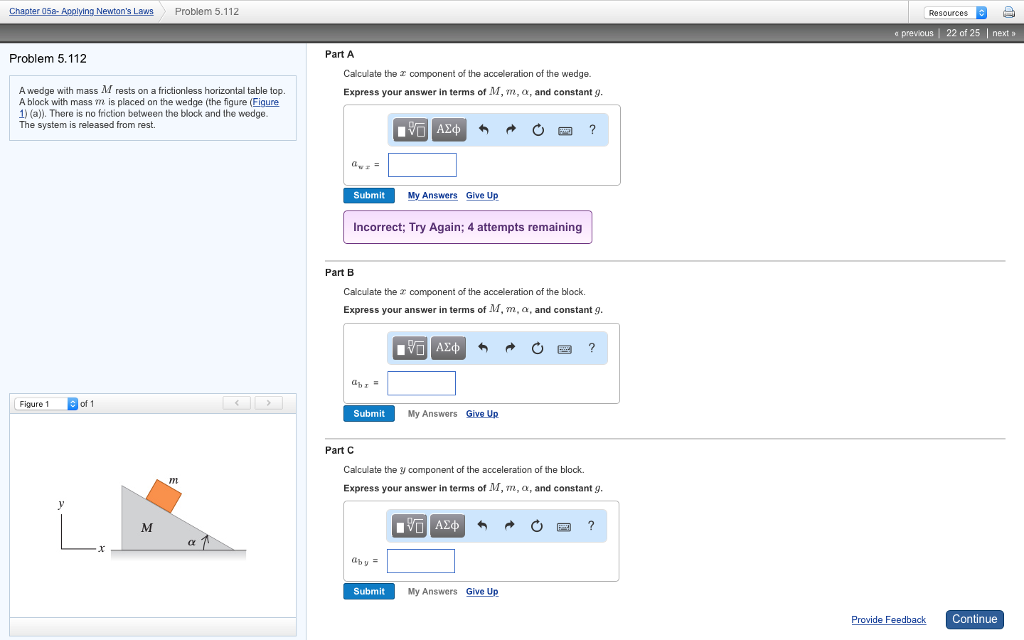The width and height of the screenshot is (1024, 640).
Task: Open templates tool in Part B toolbar
Action: (411, 348)
